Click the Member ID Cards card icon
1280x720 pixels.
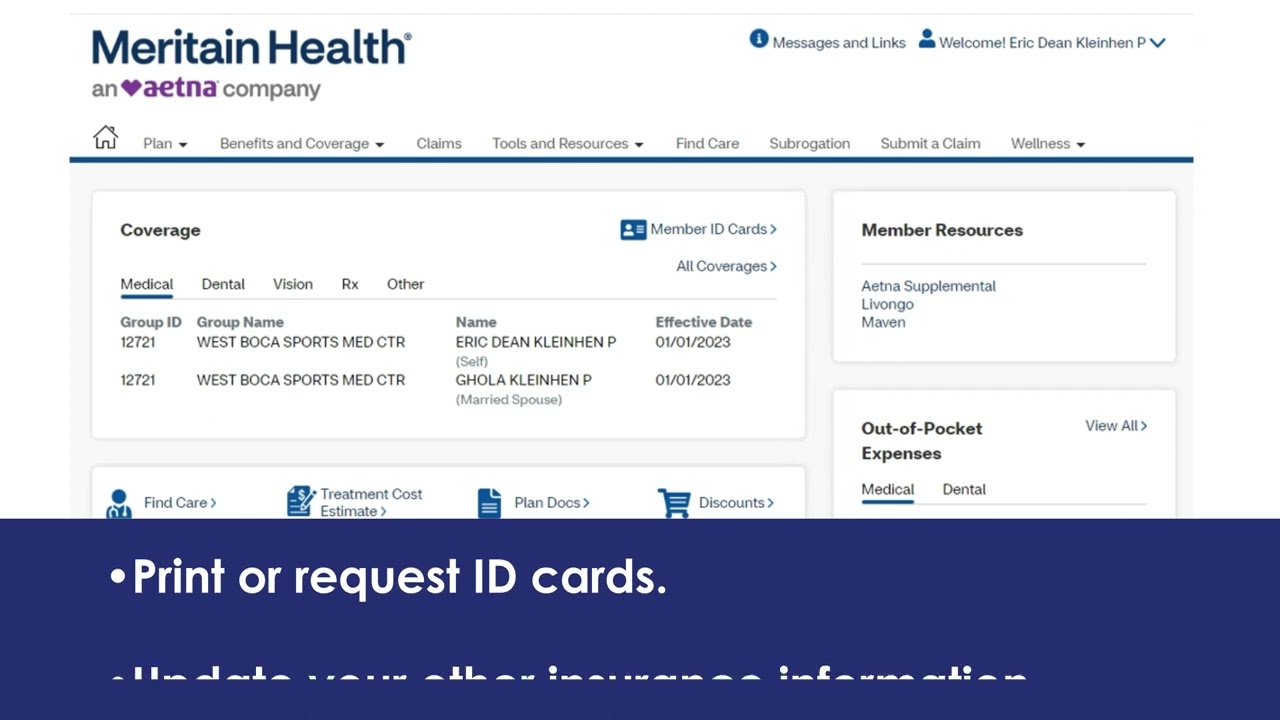click(x=633, y=230)
